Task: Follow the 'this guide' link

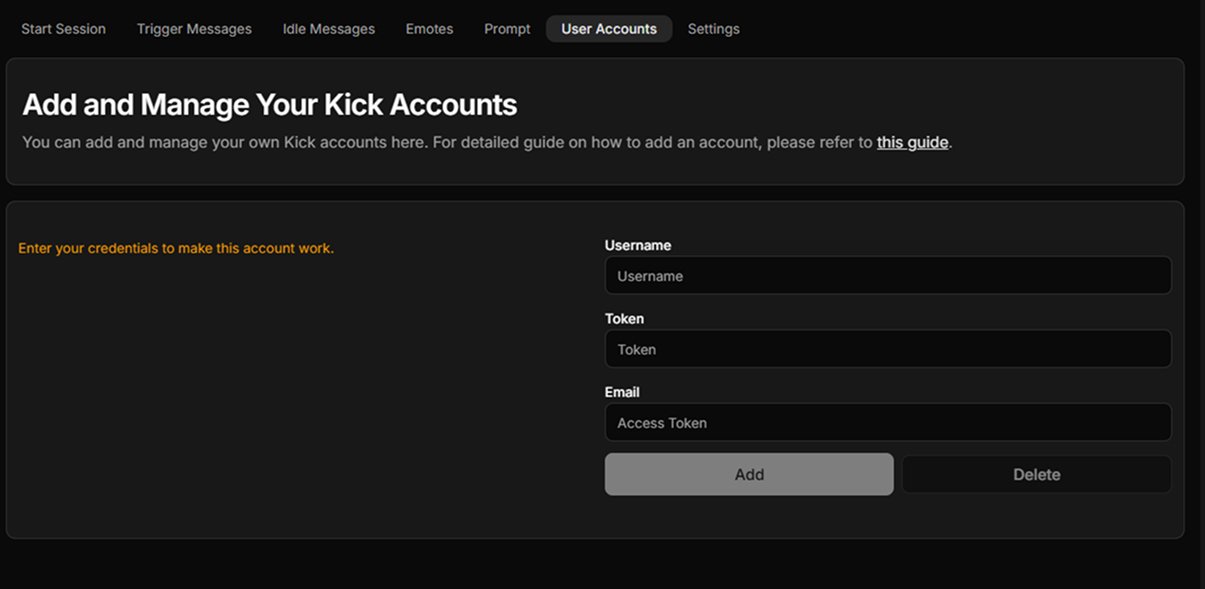Action: 912,142
